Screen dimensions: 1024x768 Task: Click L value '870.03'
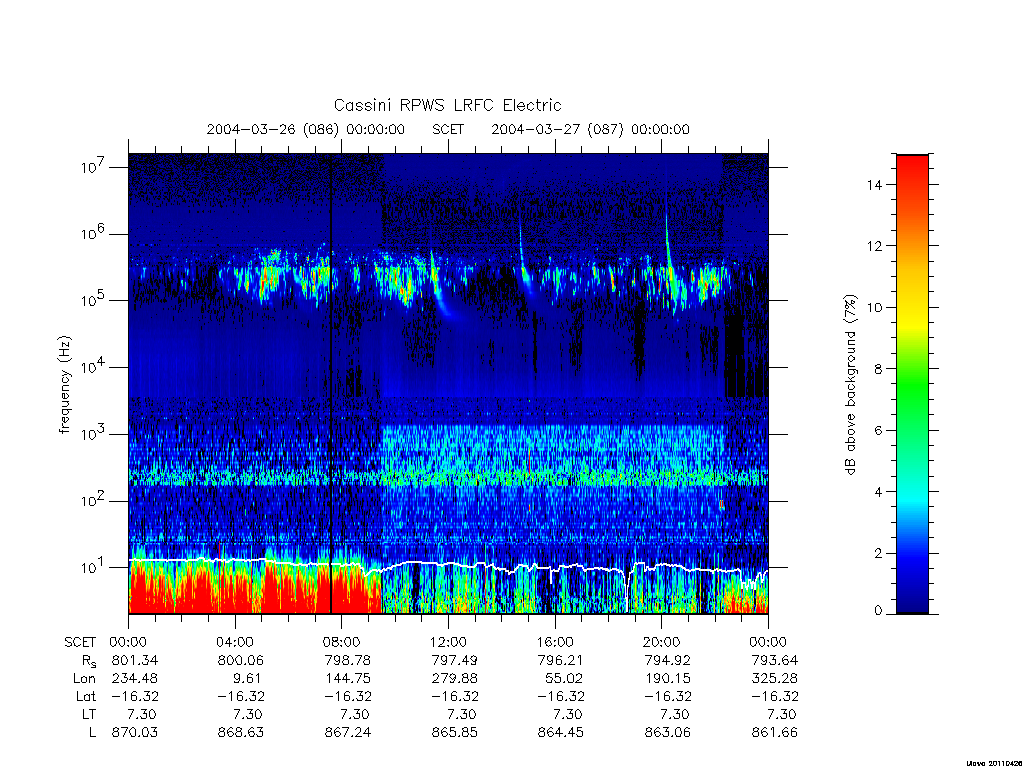pyautogui.click(x=135, y=733)
